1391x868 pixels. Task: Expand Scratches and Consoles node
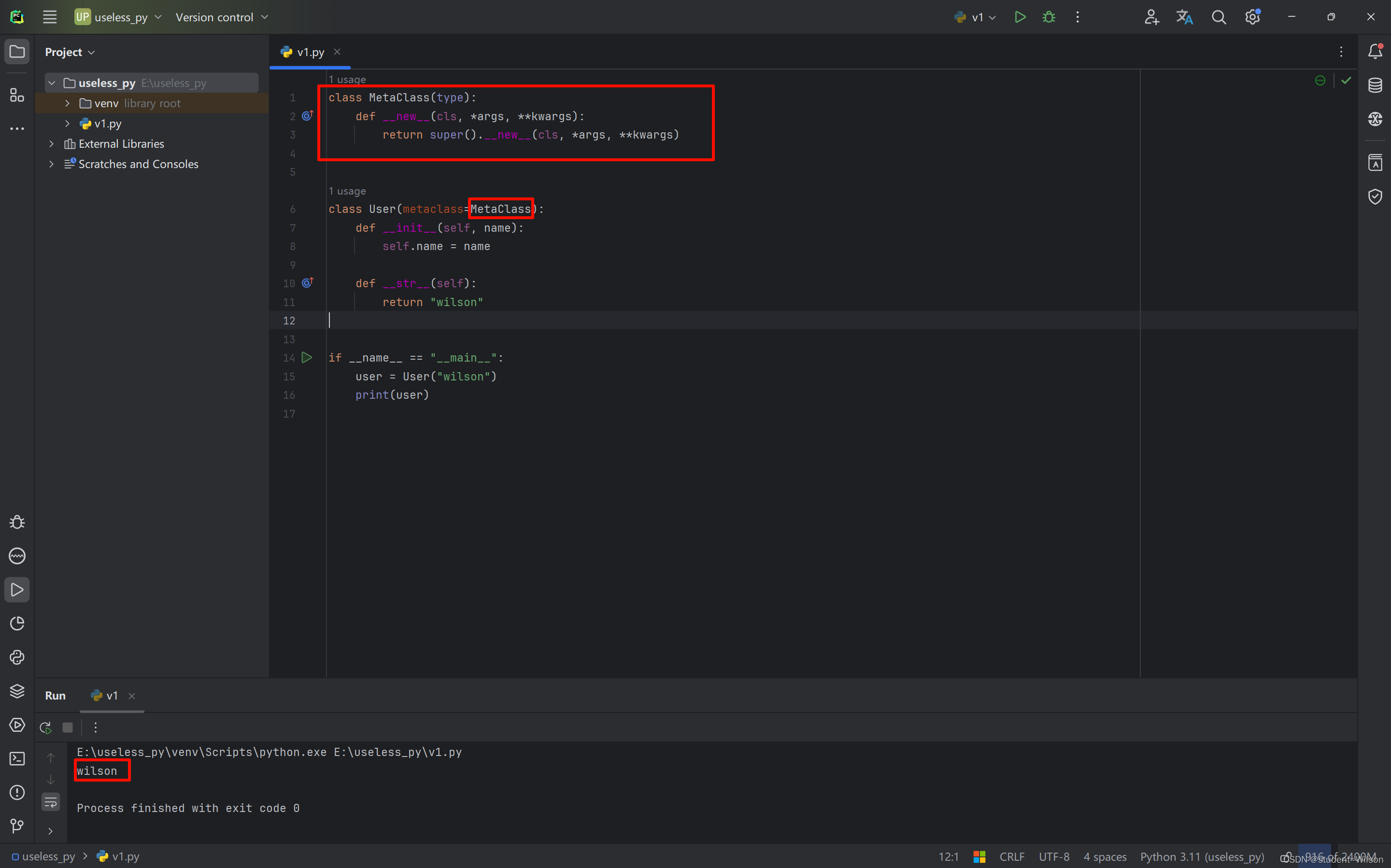coord(52,164)
